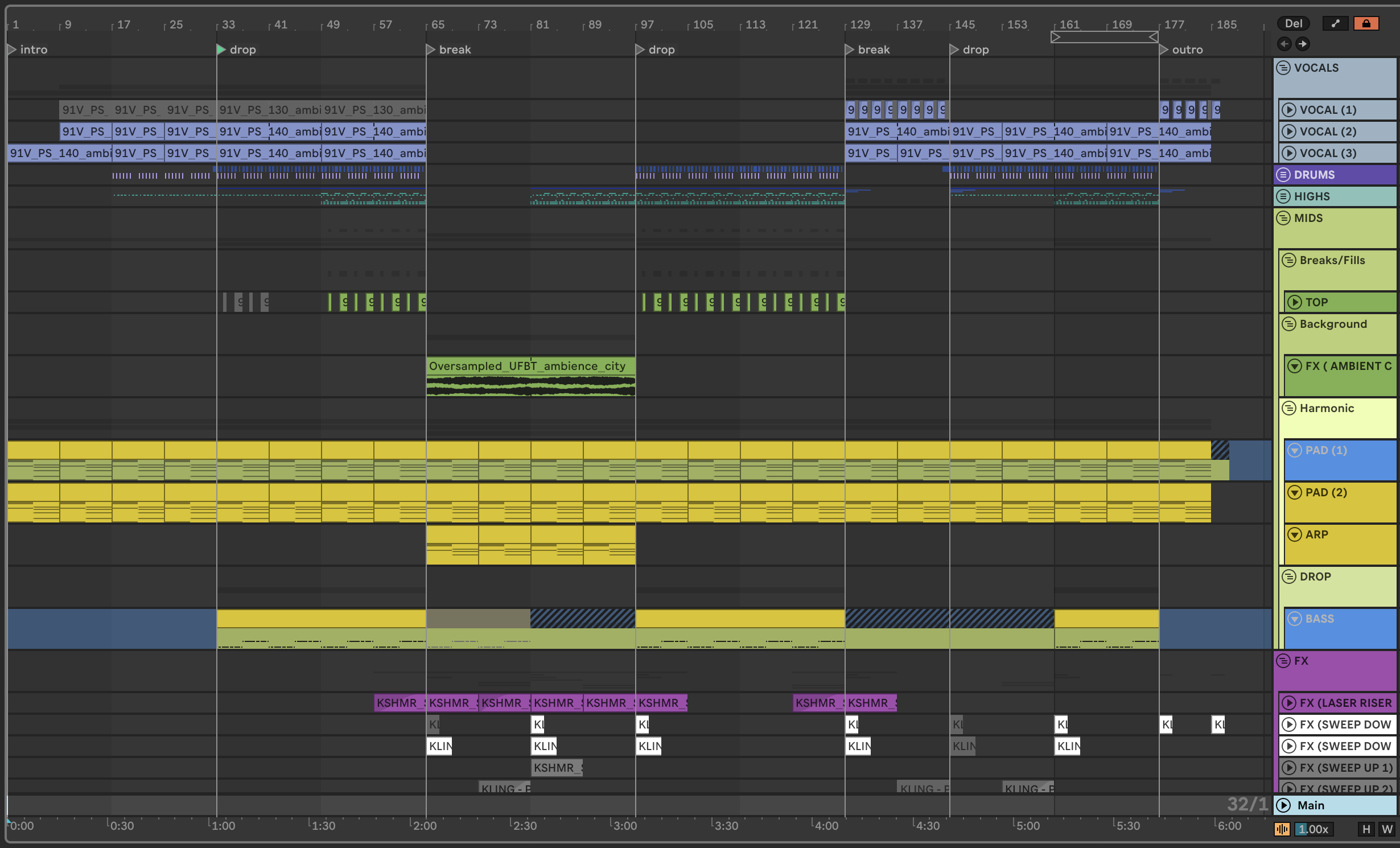Click the VOCAL (3) track circle icon

pos(1290,153)
